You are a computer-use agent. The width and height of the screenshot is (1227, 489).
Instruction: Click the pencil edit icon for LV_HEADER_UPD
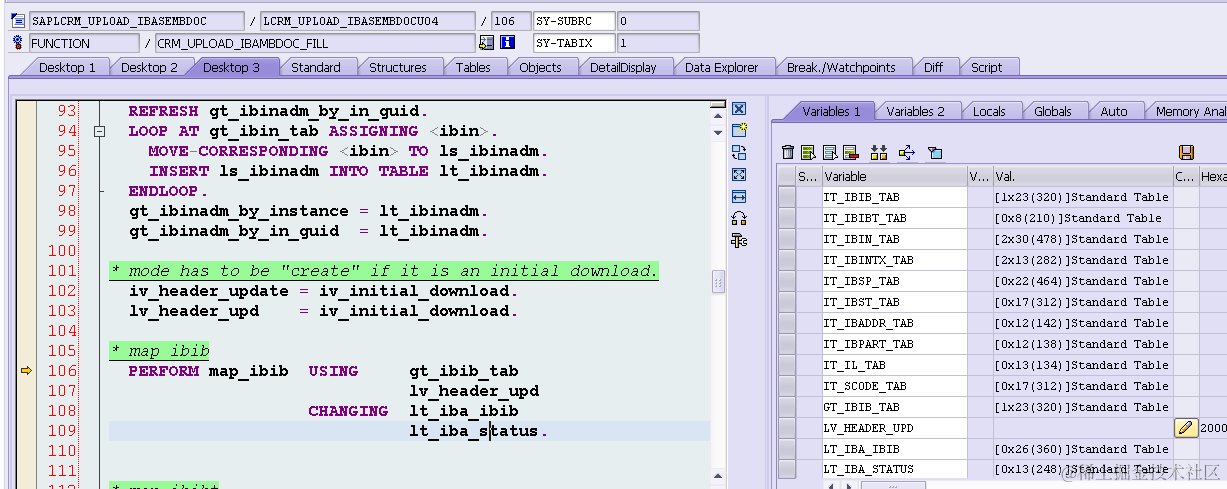(x=1185, y=428)
